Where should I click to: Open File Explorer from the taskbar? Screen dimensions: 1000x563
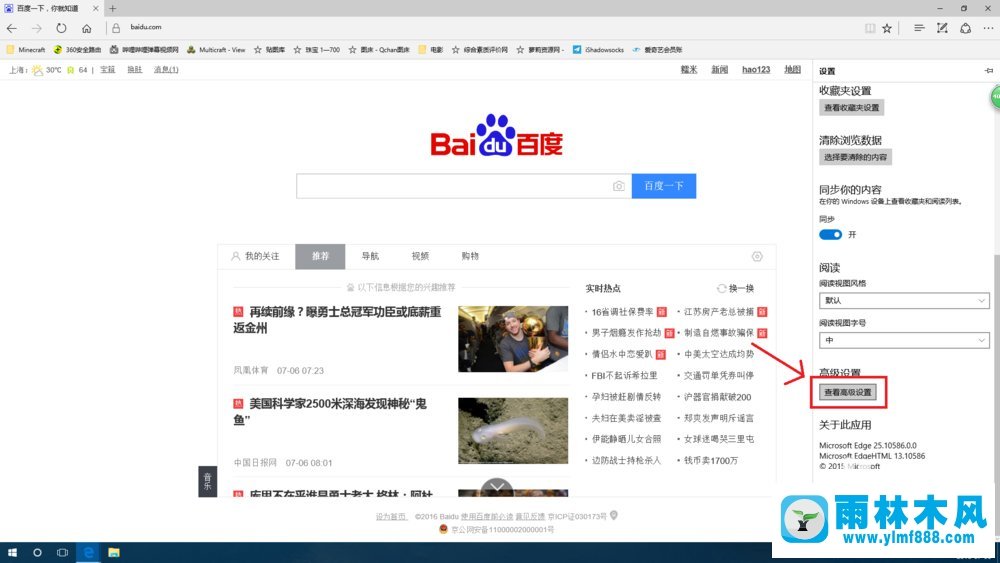(x=114, y=552)
